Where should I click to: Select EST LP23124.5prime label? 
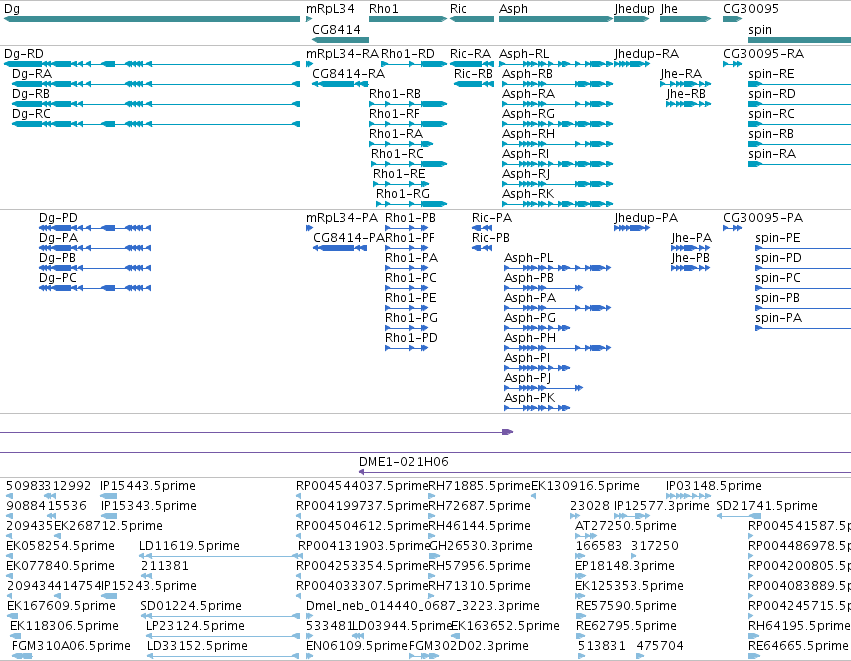pyautogui.click(x=195, y=626)
